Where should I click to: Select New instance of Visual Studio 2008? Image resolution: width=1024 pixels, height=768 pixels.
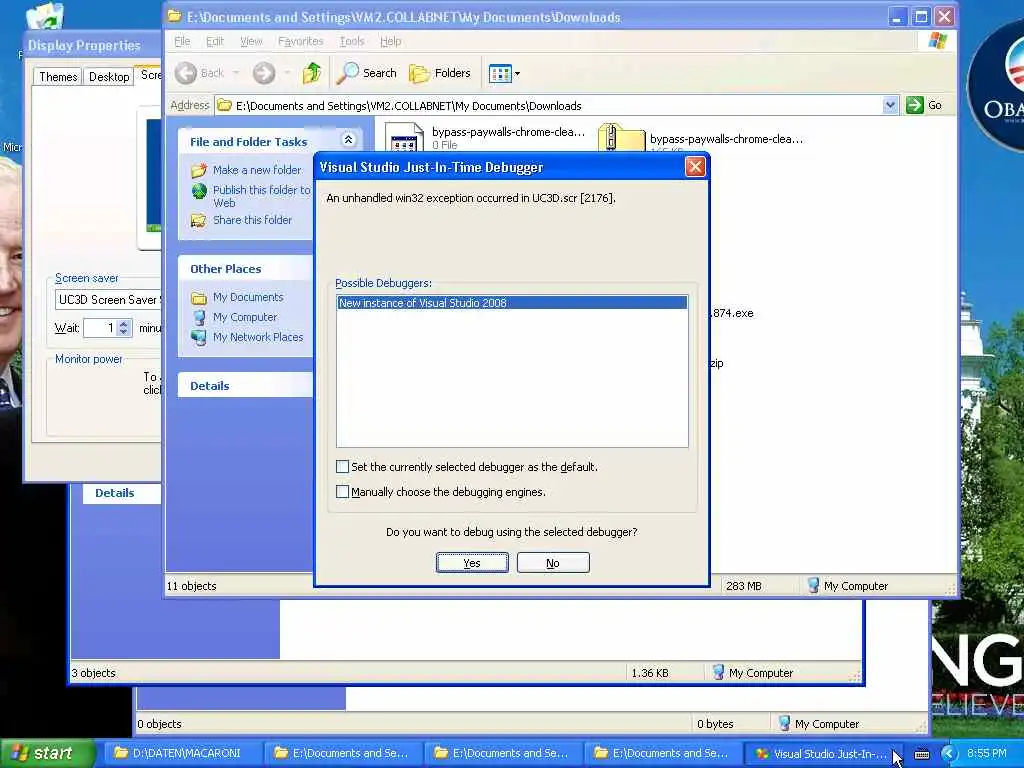512,303
